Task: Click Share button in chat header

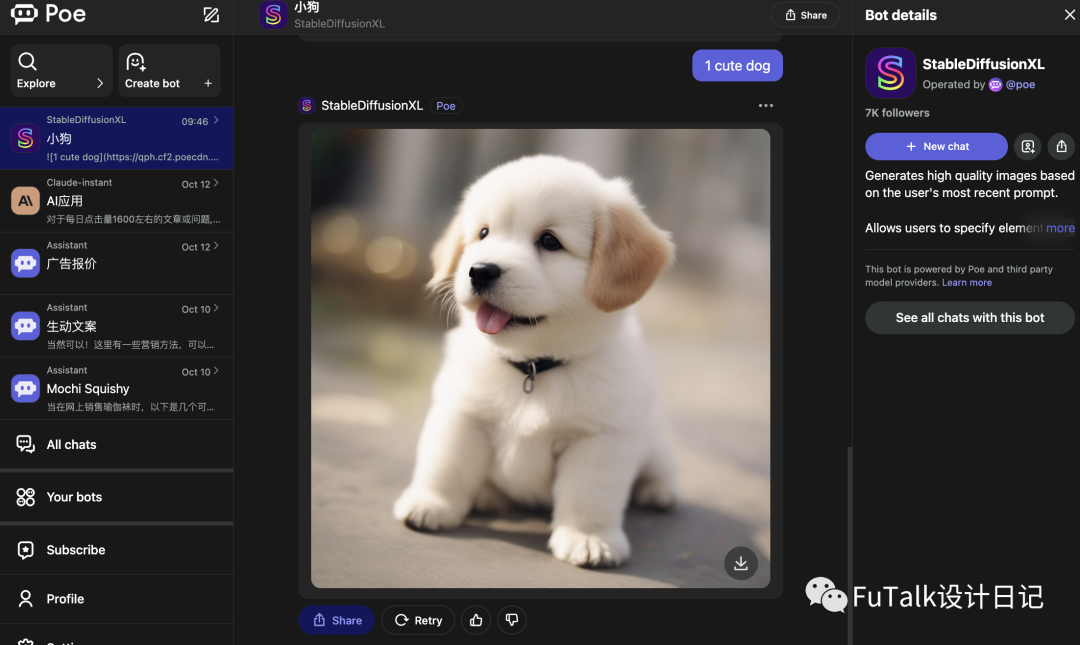Action: click(805, 15)
